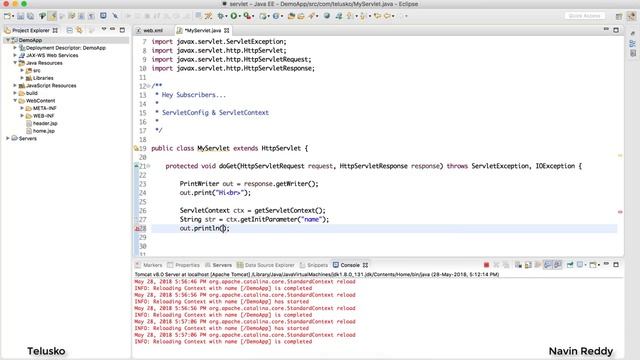The height and width of the screenshot is (360, 640).
Task: Collapse the WebContent folder
Action: click(15, 100)
